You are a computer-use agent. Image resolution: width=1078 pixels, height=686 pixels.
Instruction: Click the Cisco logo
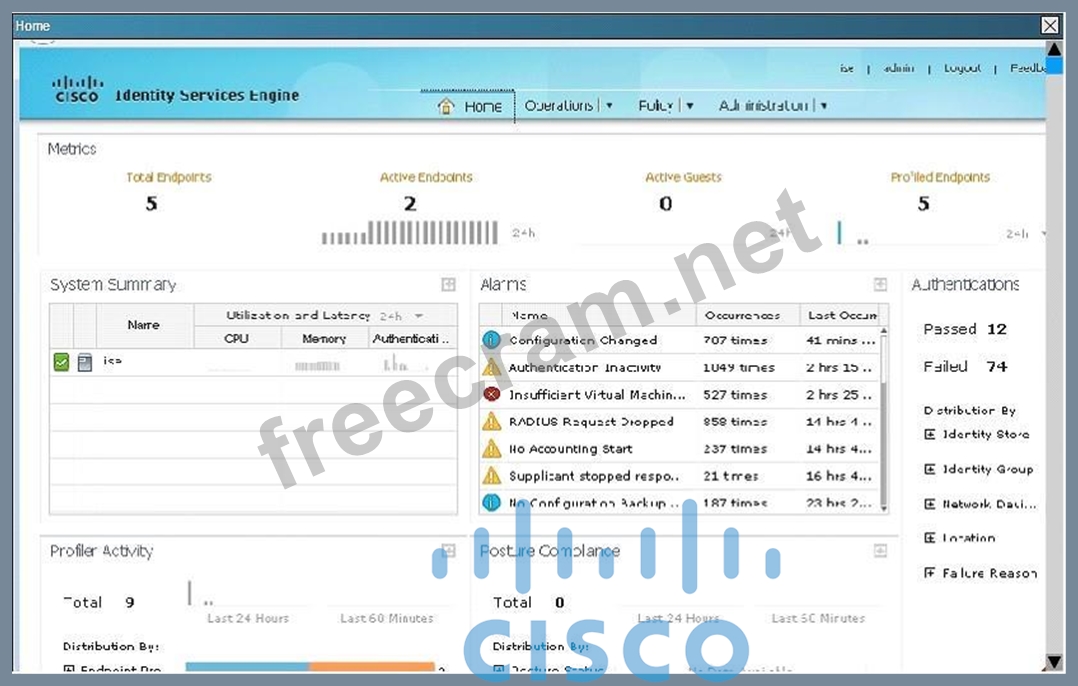76,90
